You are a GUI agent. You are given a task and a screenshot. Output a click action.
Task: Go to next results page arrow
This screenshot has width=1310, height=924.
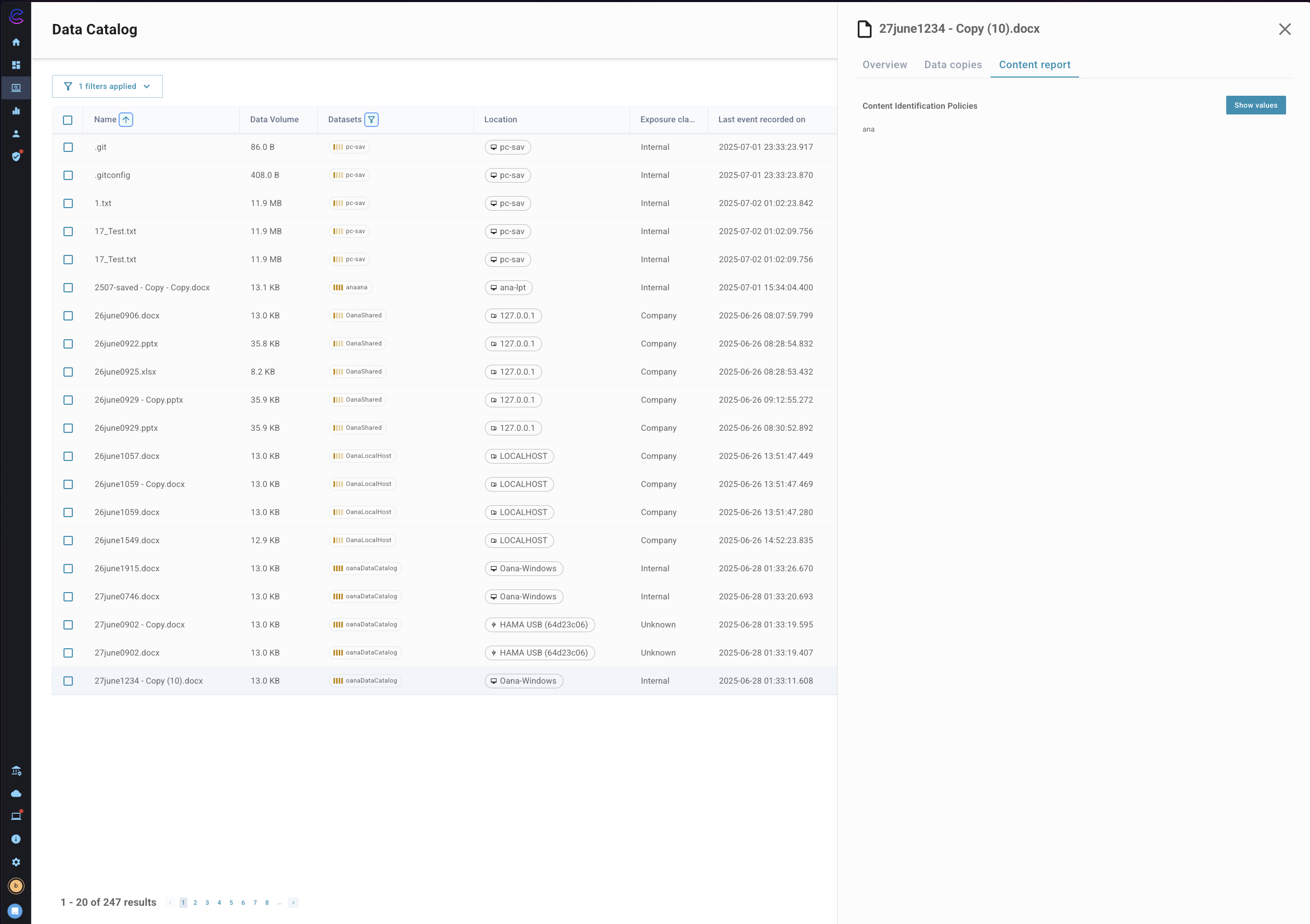pyautogui.click(x=293, y=902)
